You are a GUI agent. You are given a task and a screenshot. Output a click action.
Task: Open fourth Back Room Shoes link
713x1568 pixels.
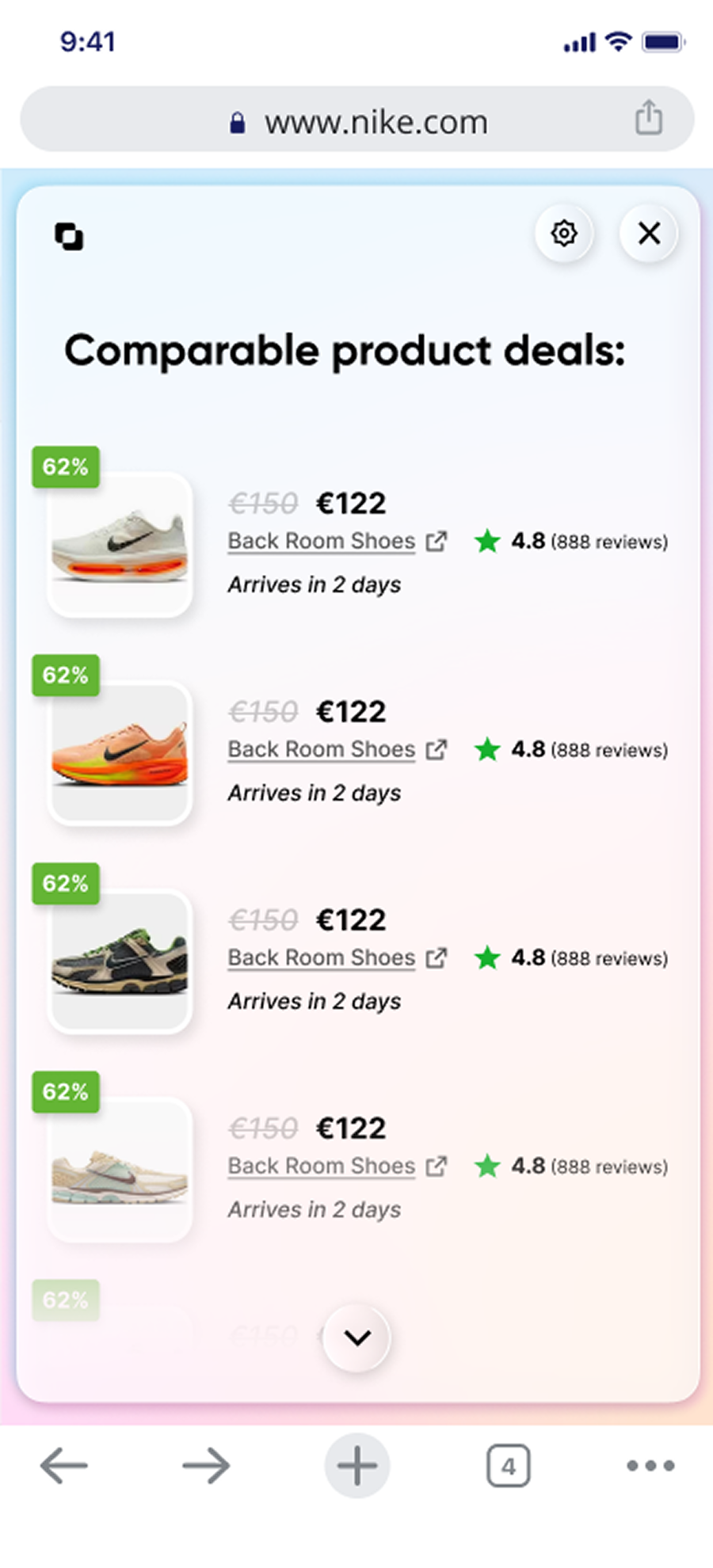tap(322, 1166)
